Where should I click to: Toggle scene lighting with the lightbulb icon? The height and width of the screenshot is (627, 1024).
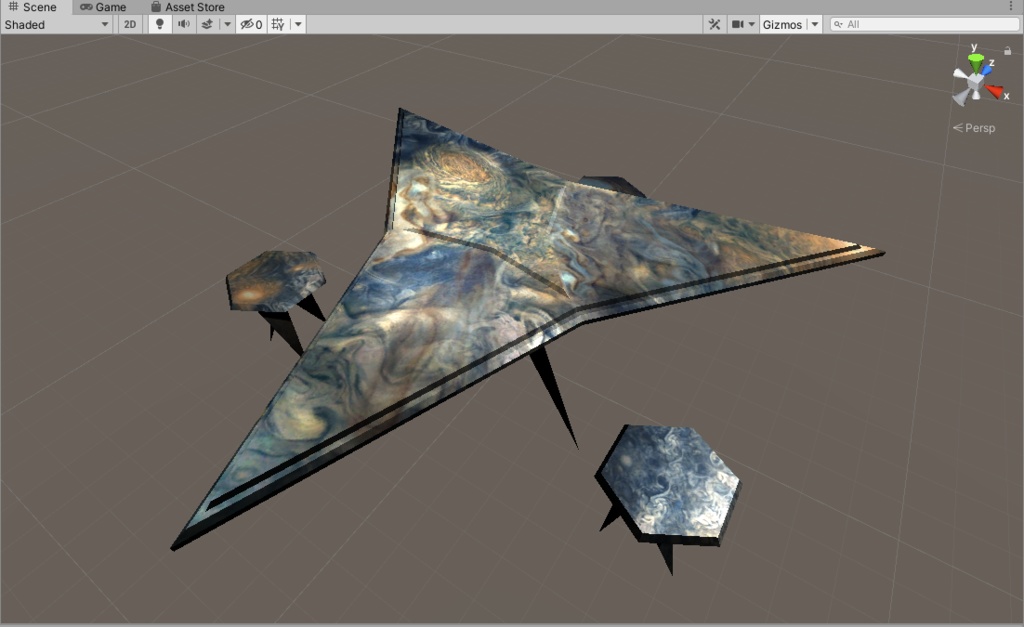(159, 24)
